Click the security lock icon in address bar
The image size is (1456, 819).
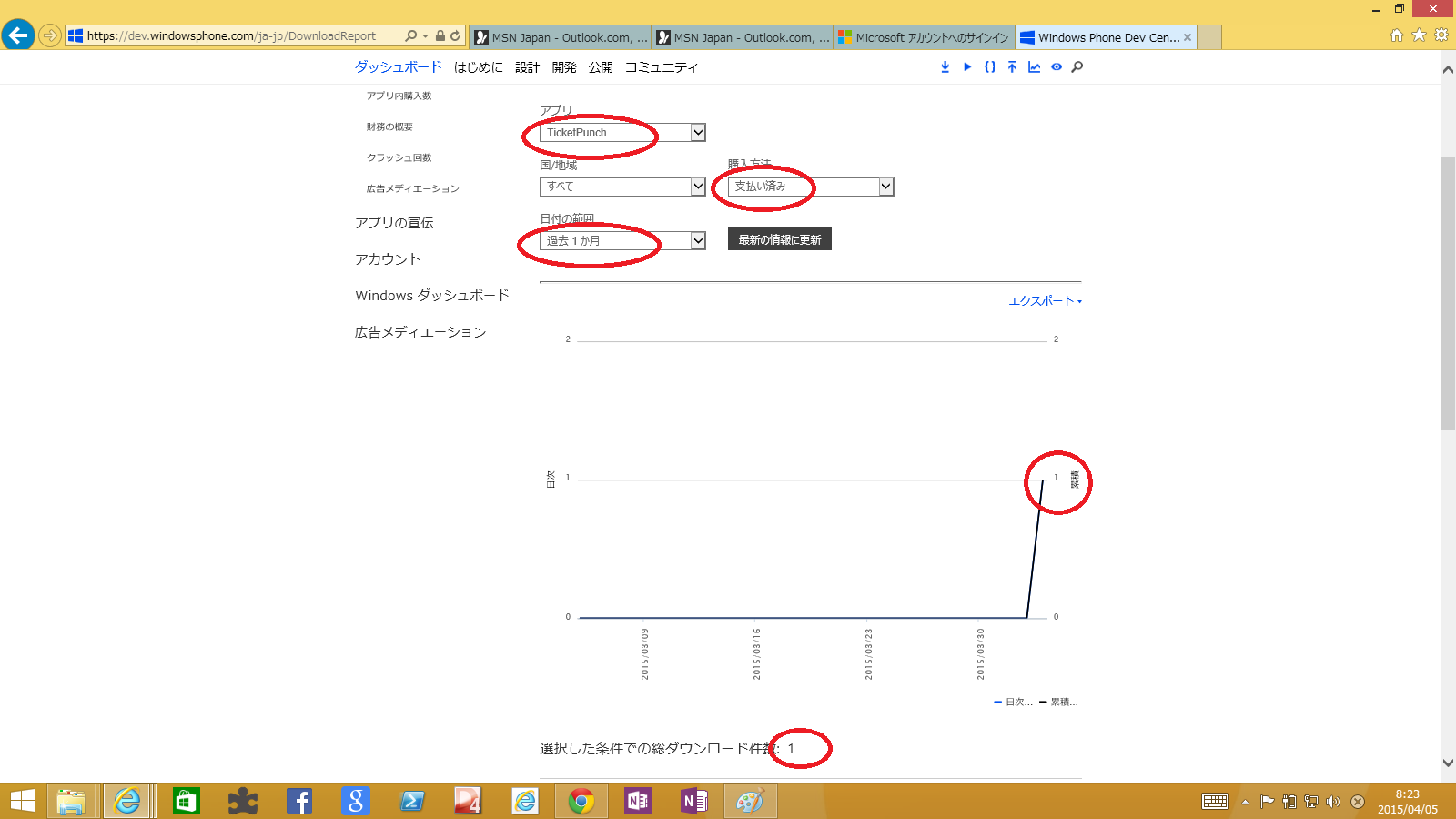(x=440, y=36)
